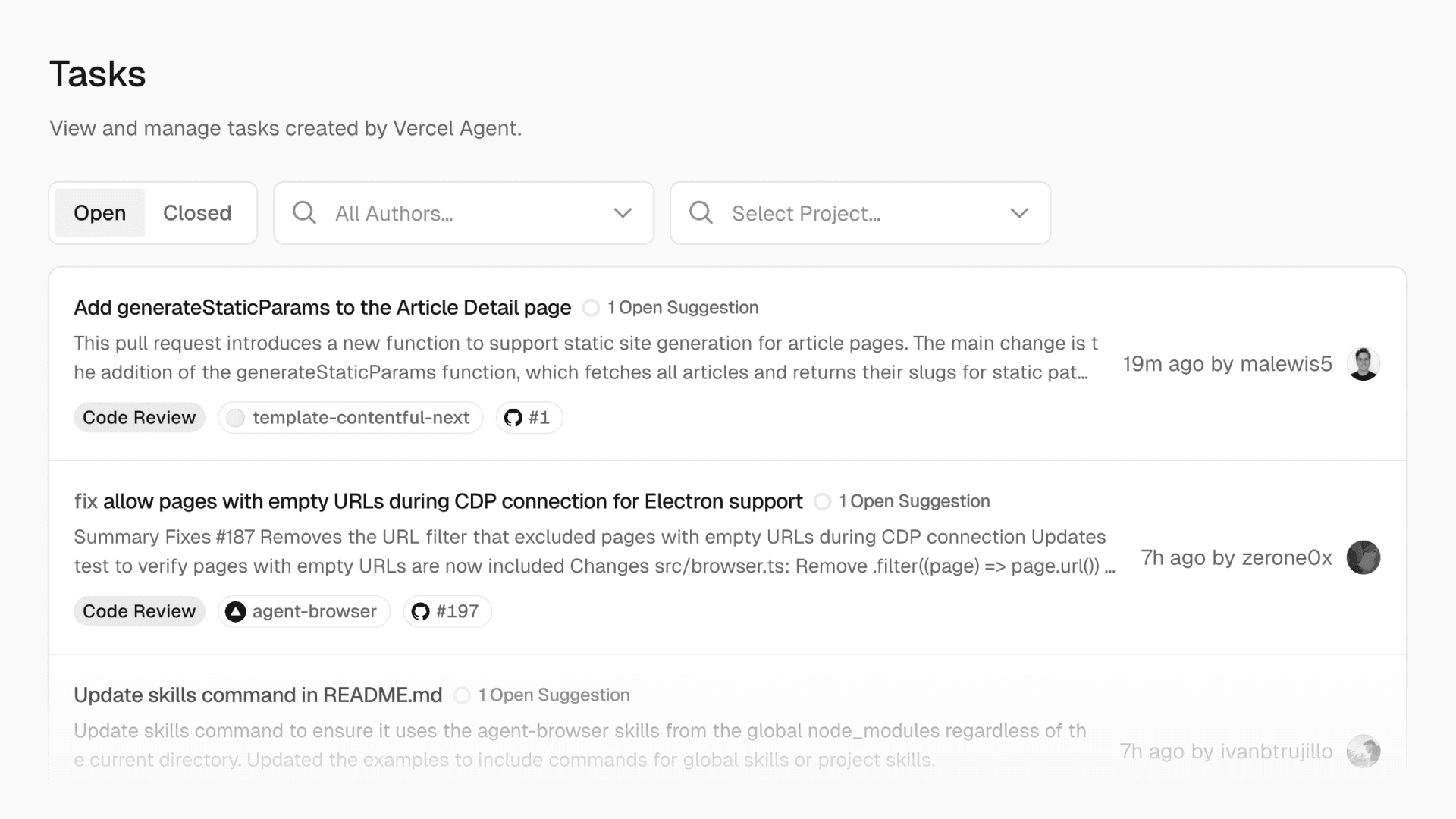Viewport: 1456px width, 819px height.
Task: Open the empty URLs Electron support task
Action: tap(438, 501)
